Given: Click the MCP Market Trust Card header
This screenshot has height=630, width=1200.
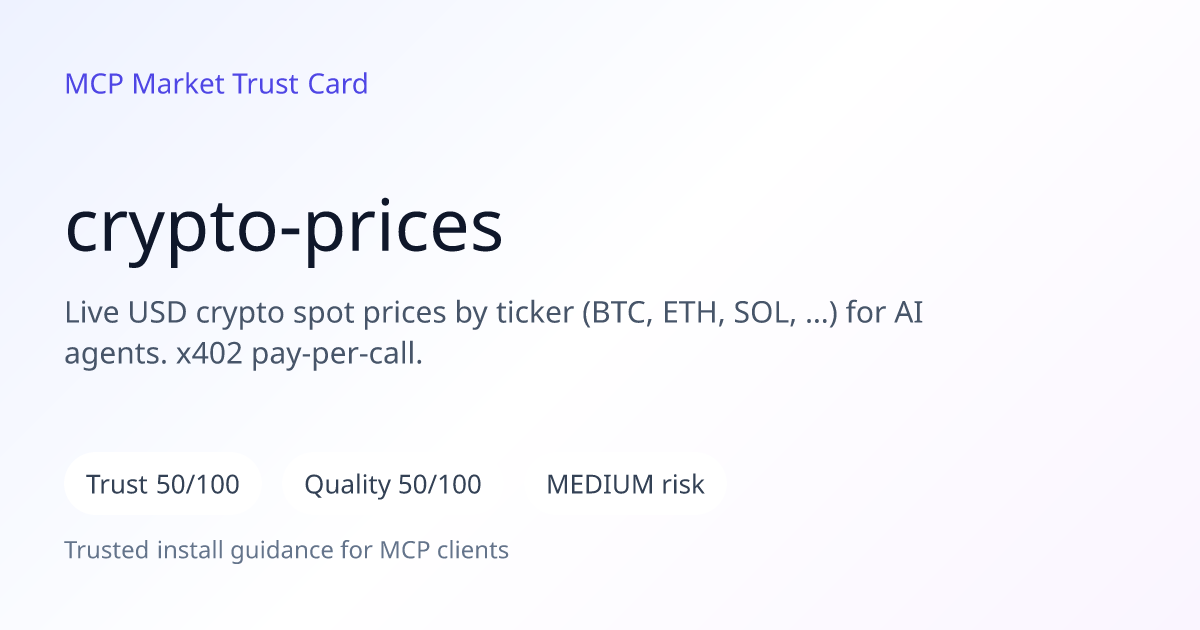Looking at the screenshot, I should pyautogui.click(x=216, y=83).
